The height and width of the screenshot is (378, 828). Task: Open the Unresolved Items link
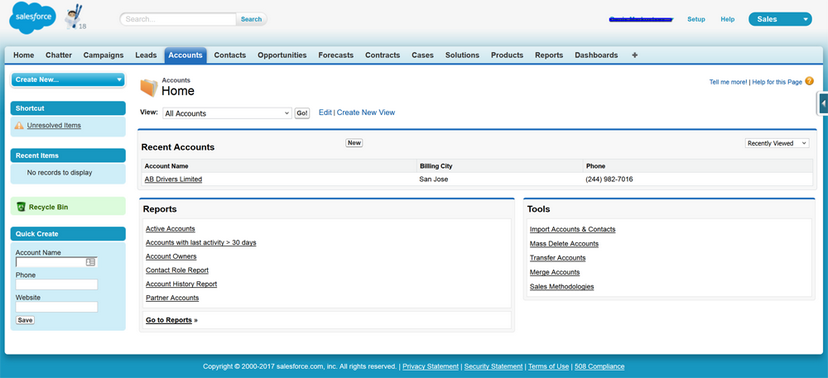(x=54, y=126)
